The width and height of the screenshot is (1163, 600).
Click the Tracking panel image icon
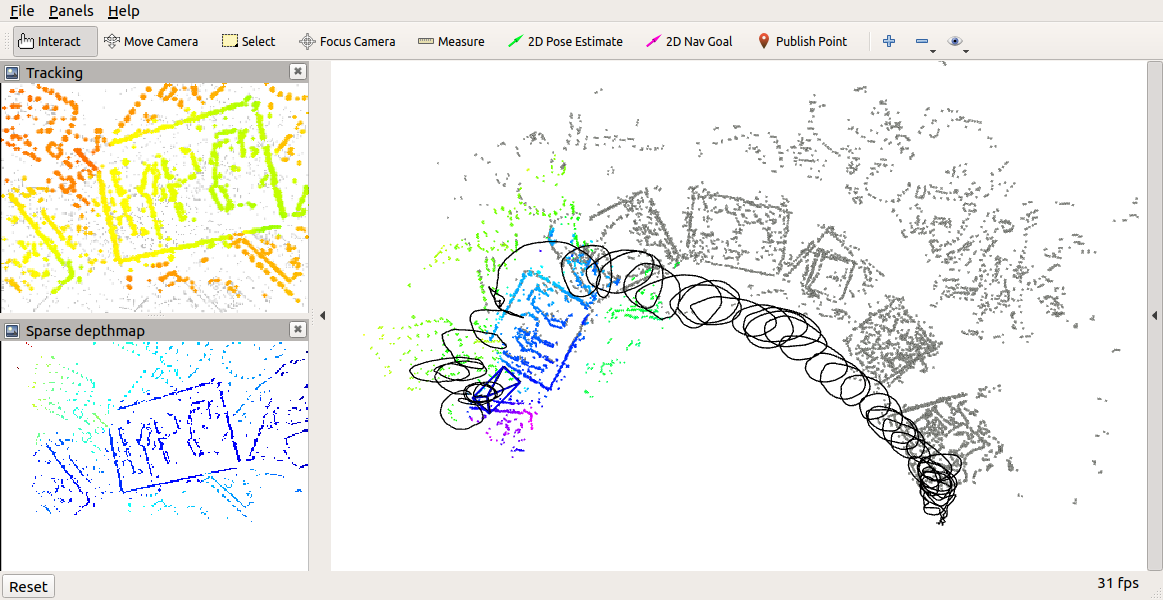(12, 73)
